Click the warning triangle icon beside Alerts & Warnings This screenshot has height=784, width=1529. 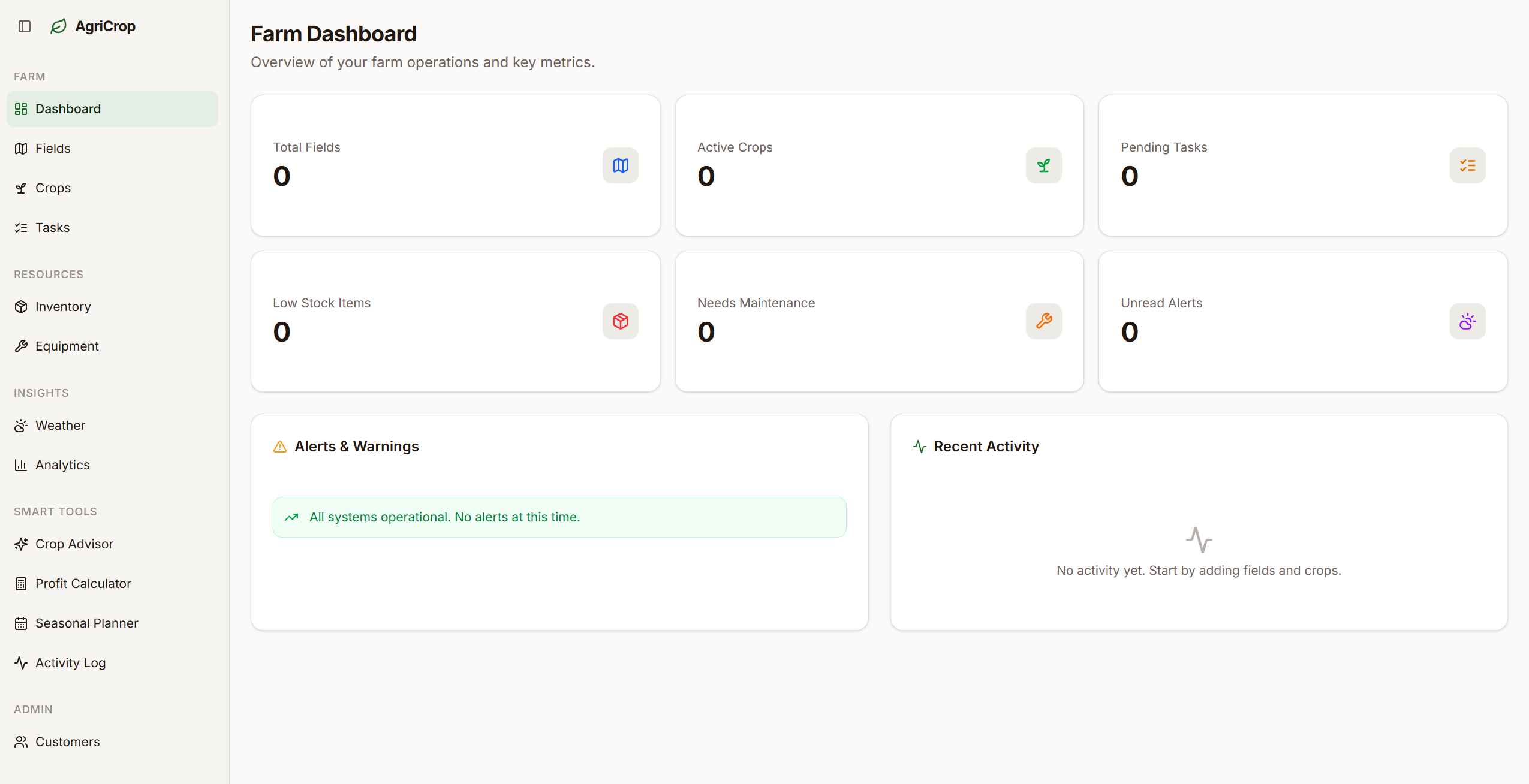coord(280,447)
